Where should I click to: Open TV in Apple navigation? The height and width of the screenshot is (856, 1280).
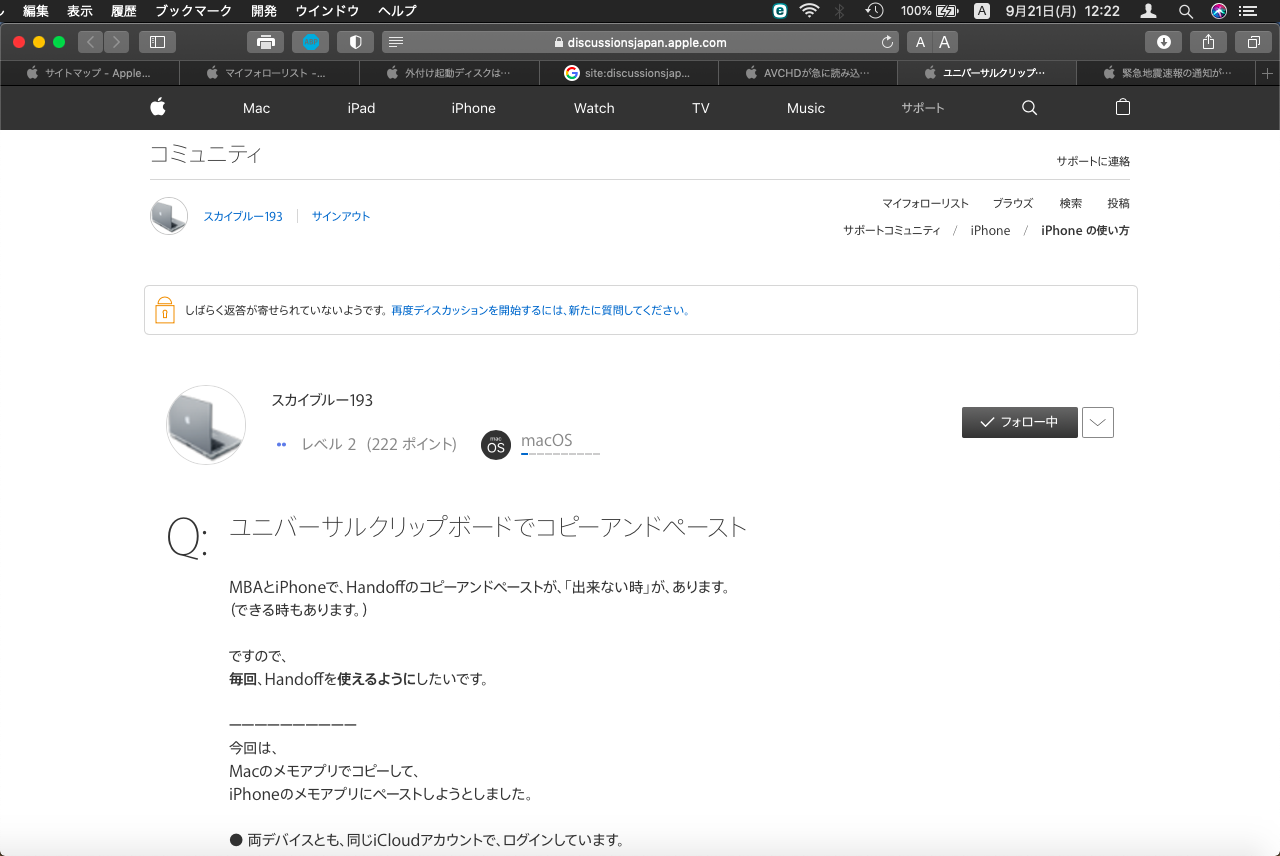(701, 108)
